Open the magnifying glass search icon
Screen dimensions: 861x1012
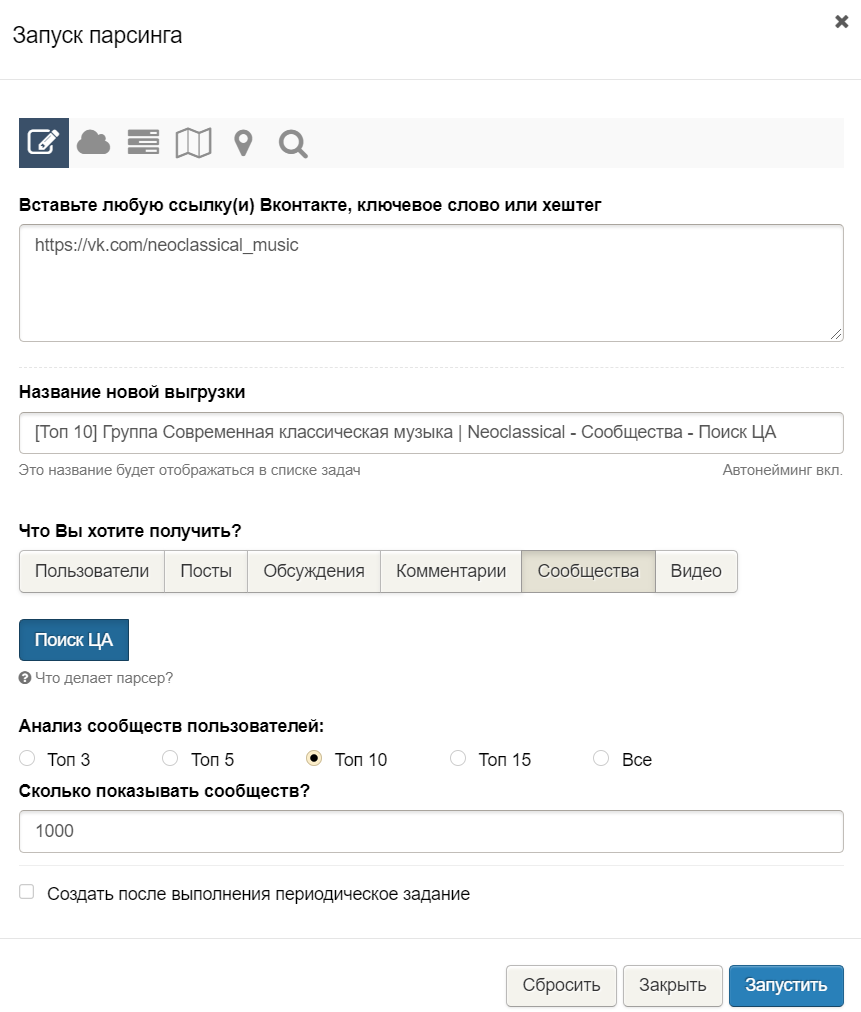[293, 144]
